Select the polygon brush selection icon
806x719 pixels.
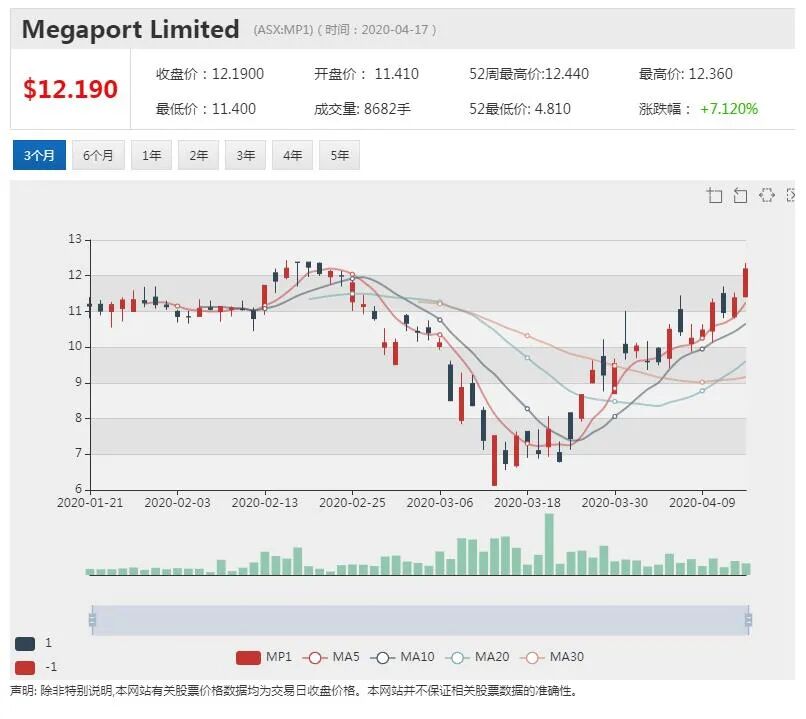click(766, 195)
